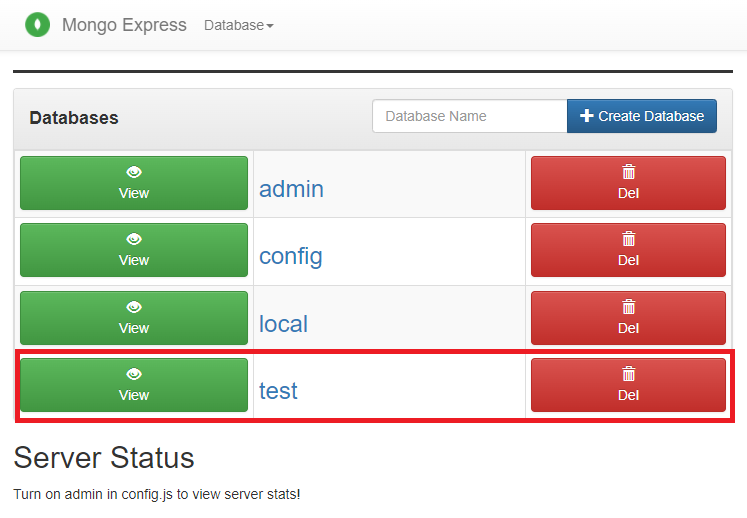
Task: Delete the local database
Action: pyautogui.click(x=628, y=318)
